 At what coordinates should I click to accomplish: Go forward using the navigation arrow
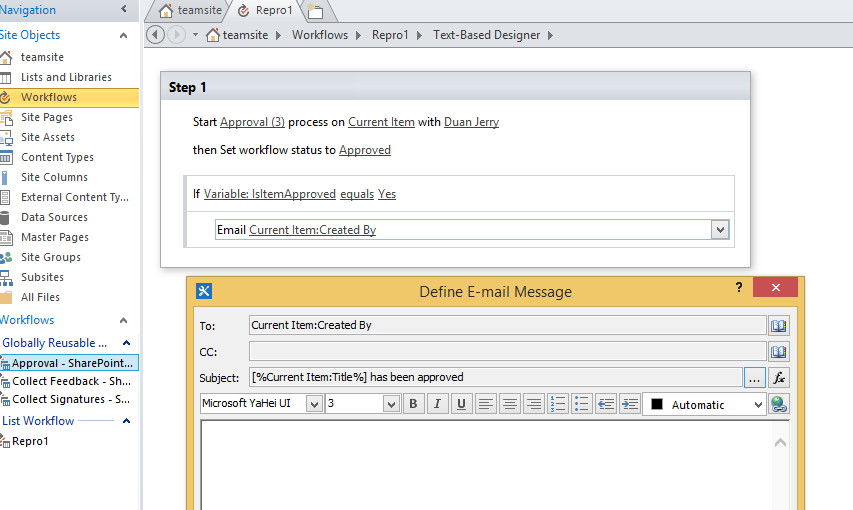coord(176,35)
